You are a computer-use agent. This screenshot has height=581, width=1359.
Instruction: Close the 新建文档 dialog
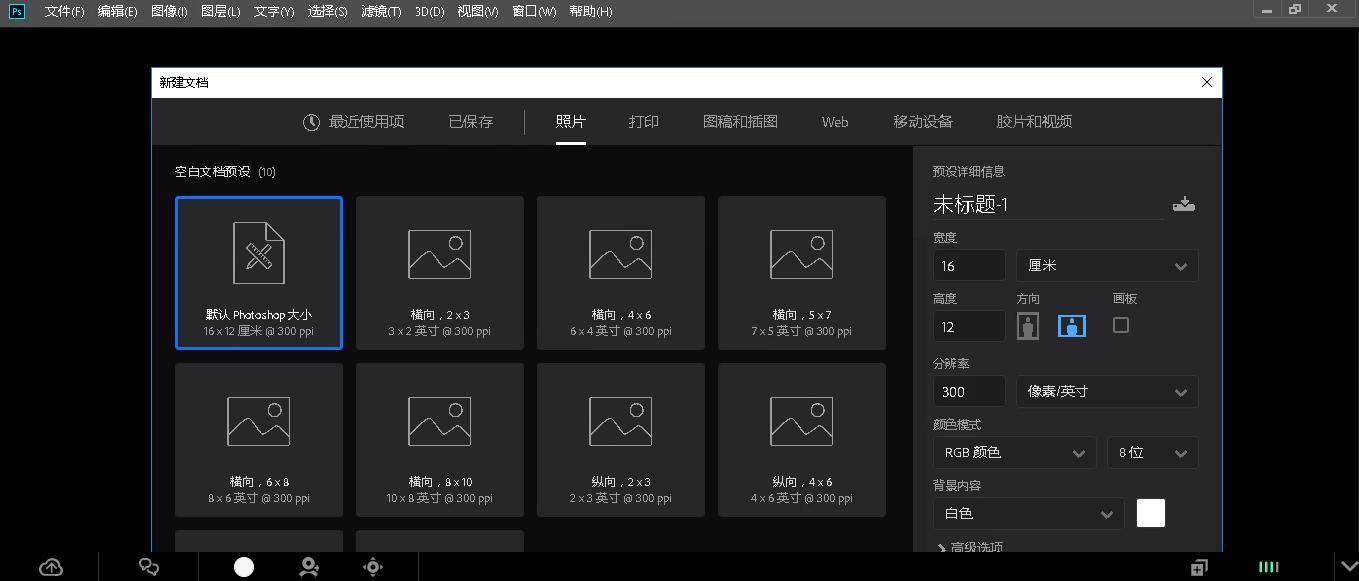click(1206, 82)
